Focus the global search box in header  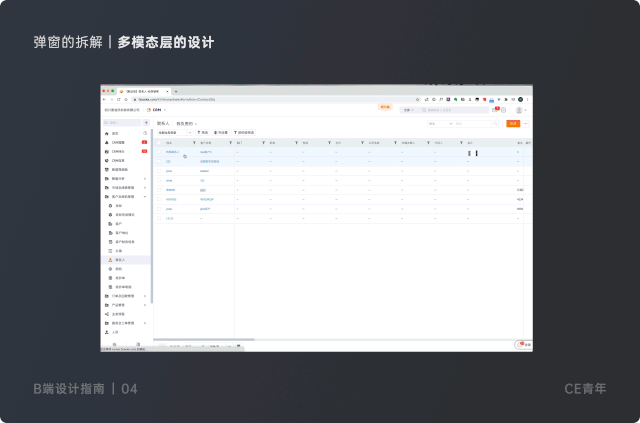click(x=454, y=110)
